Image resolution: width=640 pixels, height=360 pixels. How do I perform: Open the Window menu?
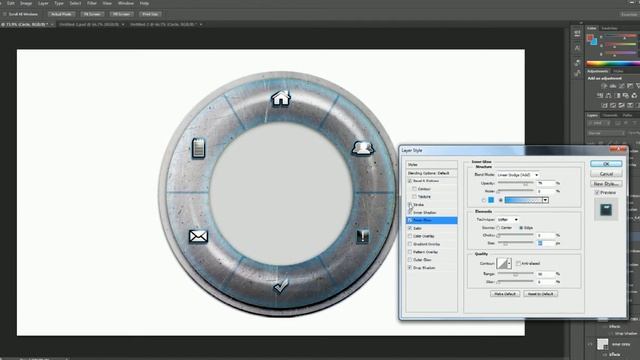point(125,3)
